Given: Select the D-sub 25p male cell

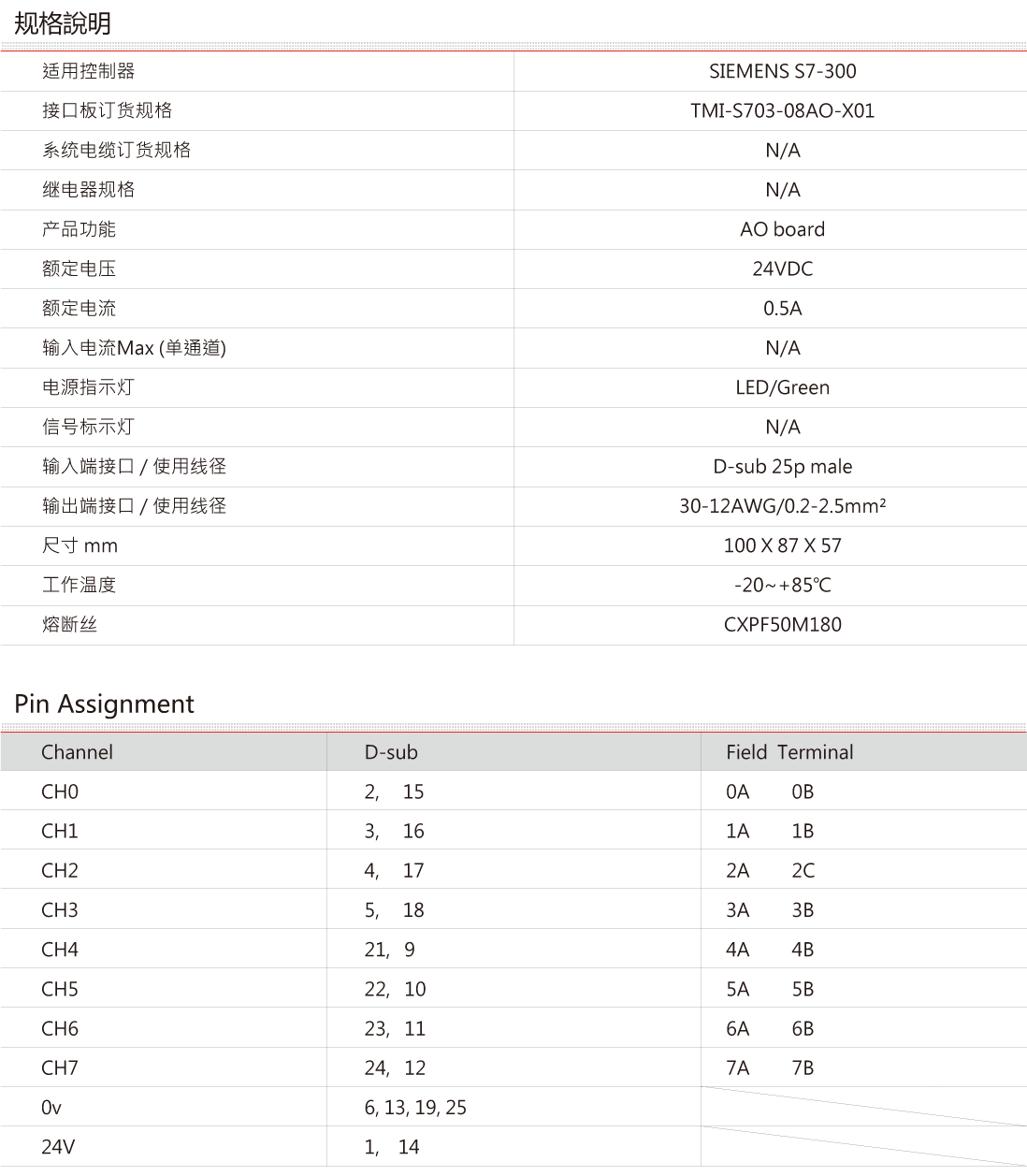Looking at the screenshot, I should 782,466.
